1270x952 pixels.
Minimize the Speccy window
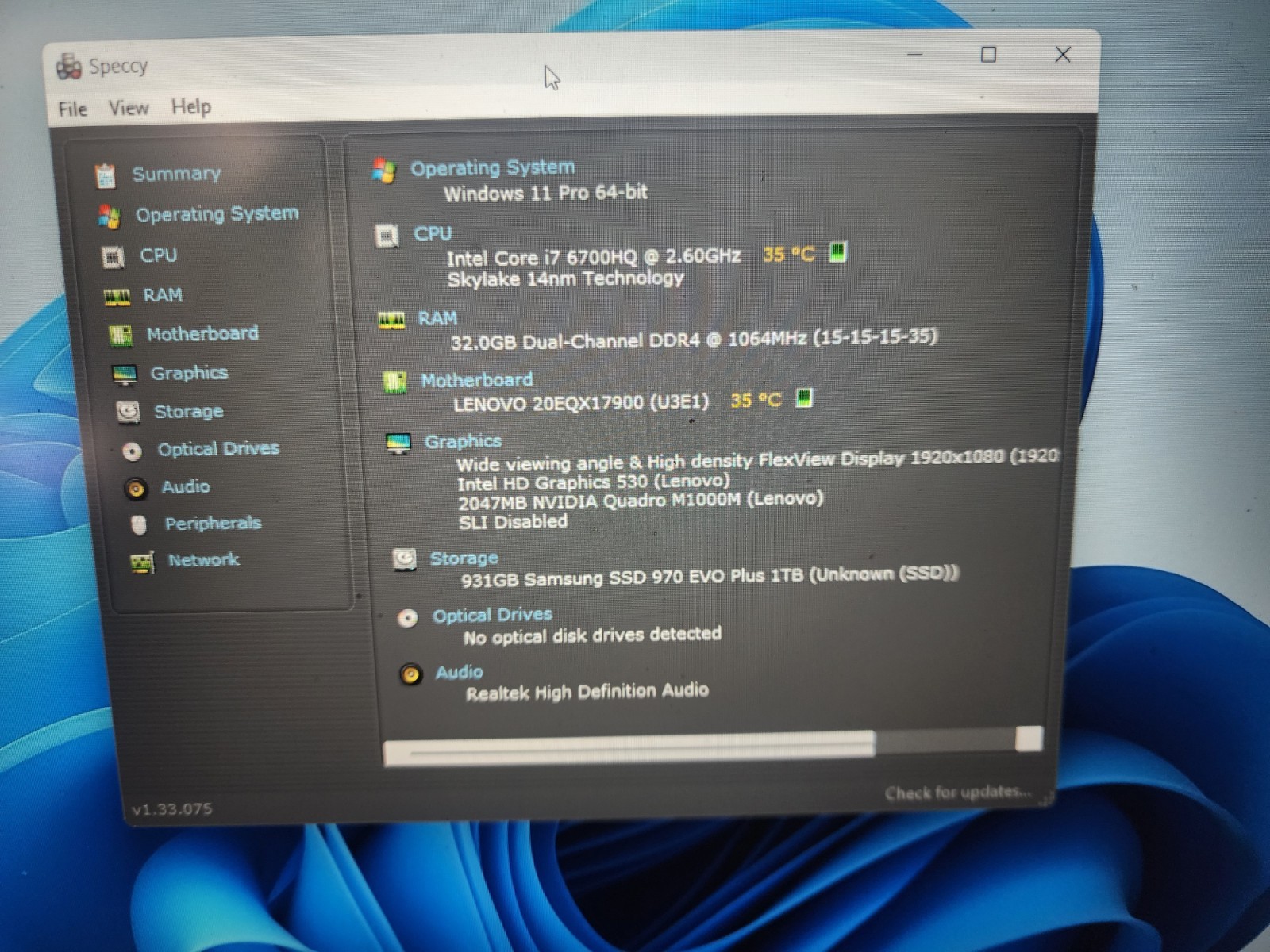tap(914, 55)
